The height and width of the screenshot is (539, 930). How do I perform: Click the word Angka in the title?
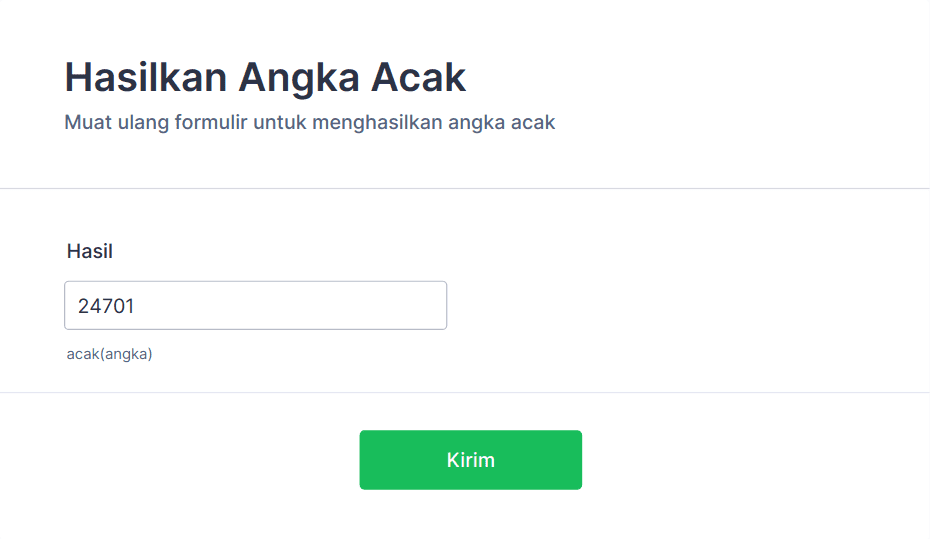(299, 78)
